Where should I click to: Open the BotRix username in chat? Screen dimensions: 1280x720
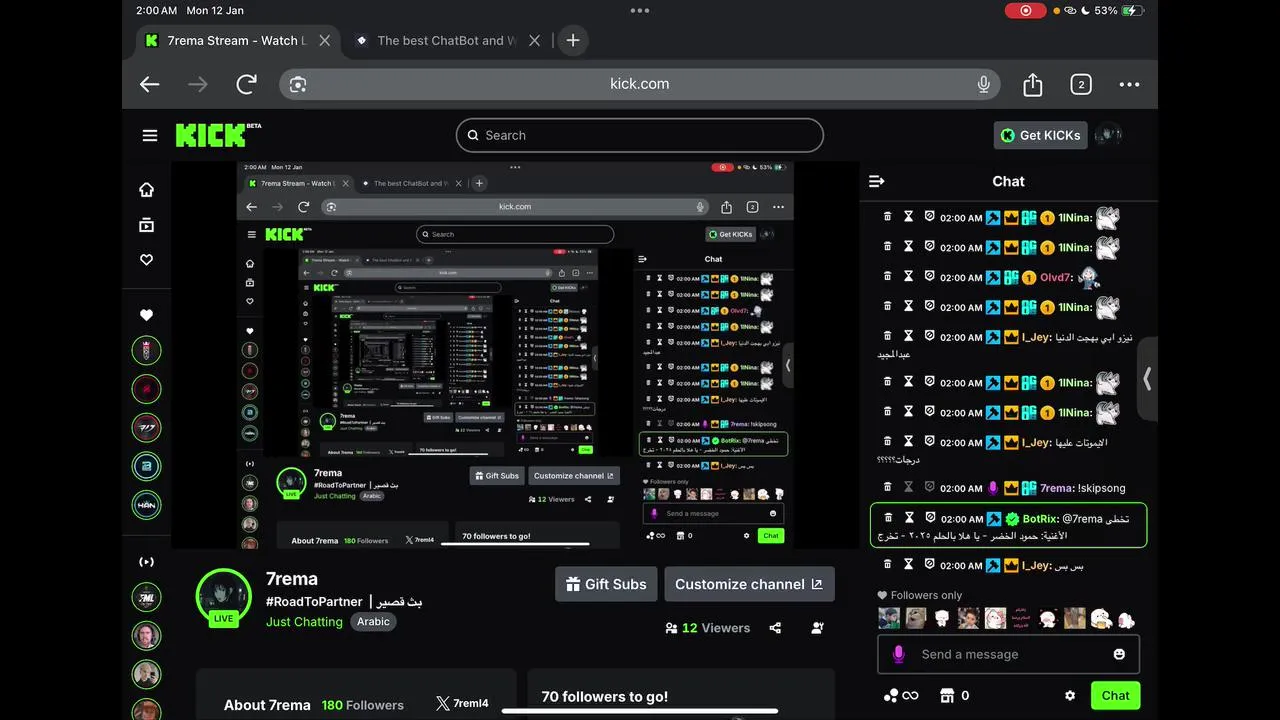coord(1040,519)
